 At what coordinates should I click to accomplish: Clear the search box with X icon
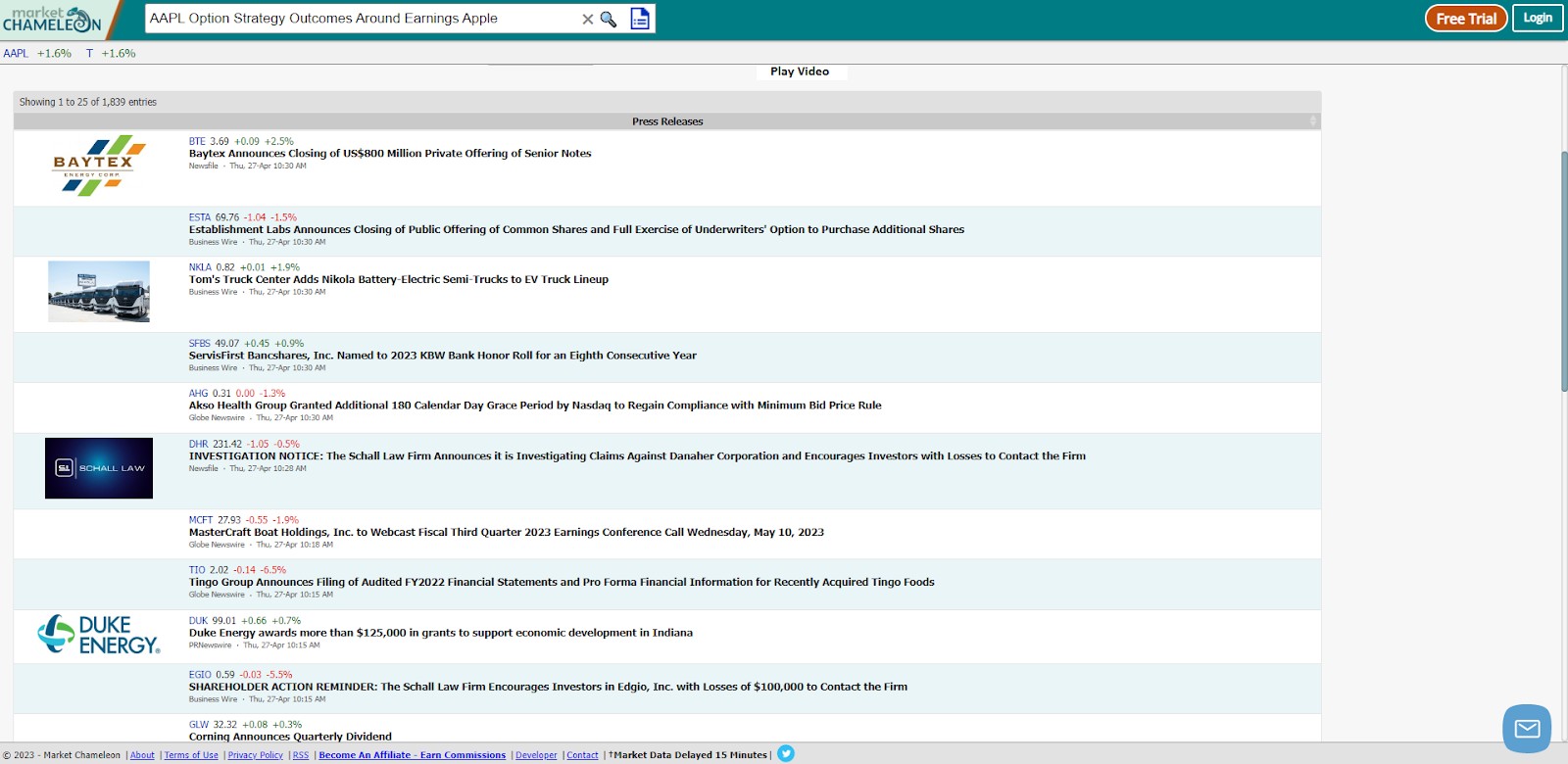pos(587,19)
